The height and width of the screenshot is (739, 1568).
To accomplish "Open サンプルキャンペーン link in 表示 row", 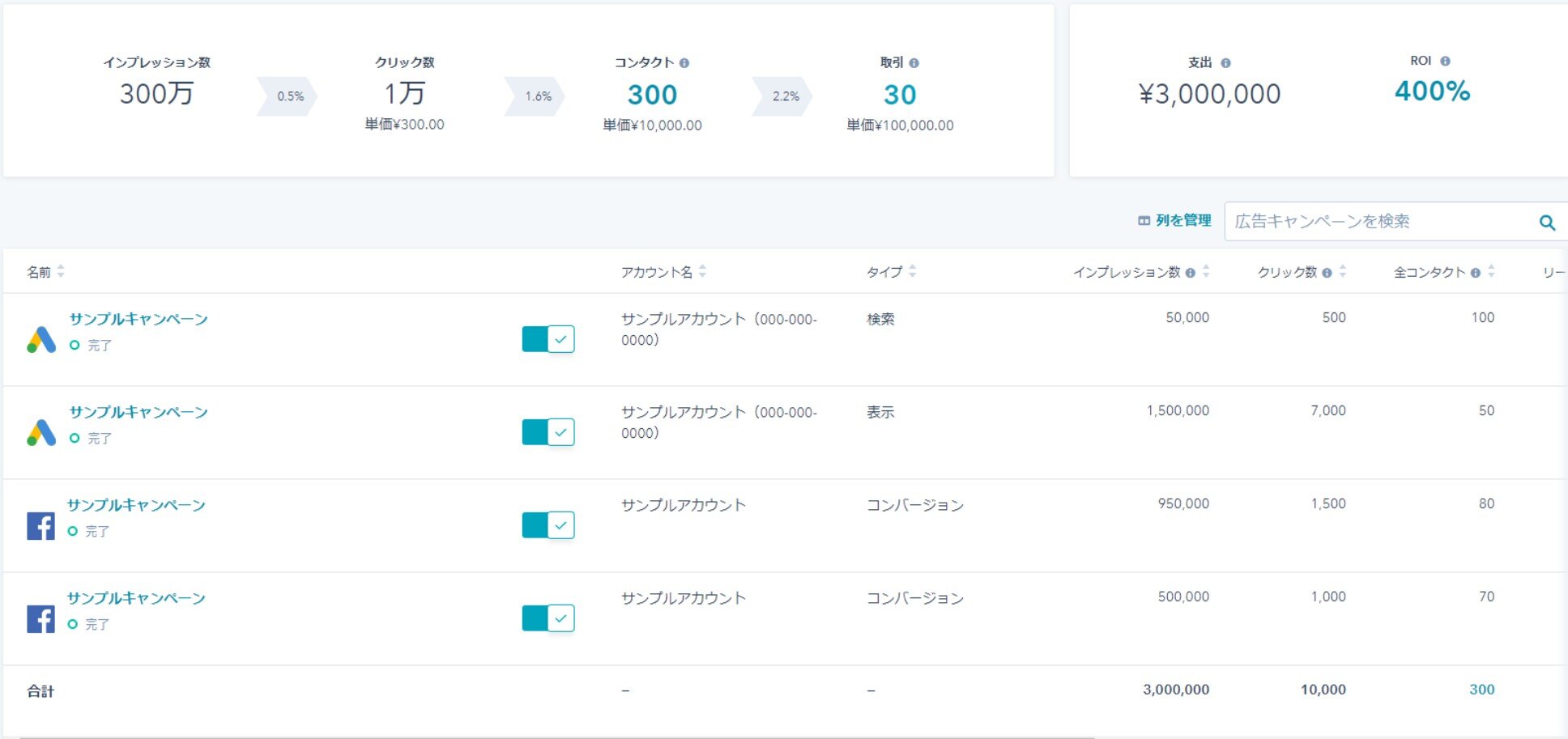I will click(x=138, y=412).
